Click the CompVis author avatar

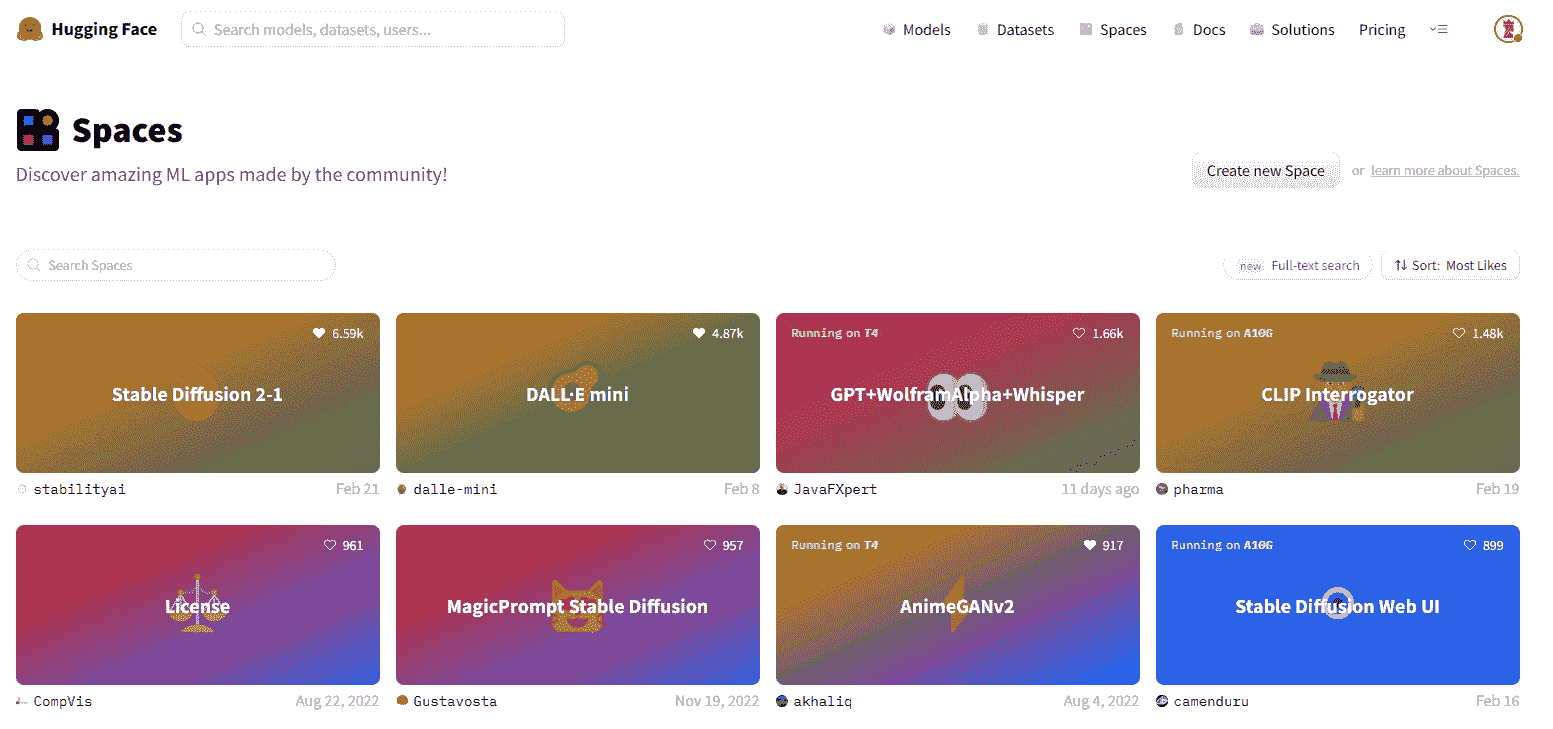[x=22, y=701]
